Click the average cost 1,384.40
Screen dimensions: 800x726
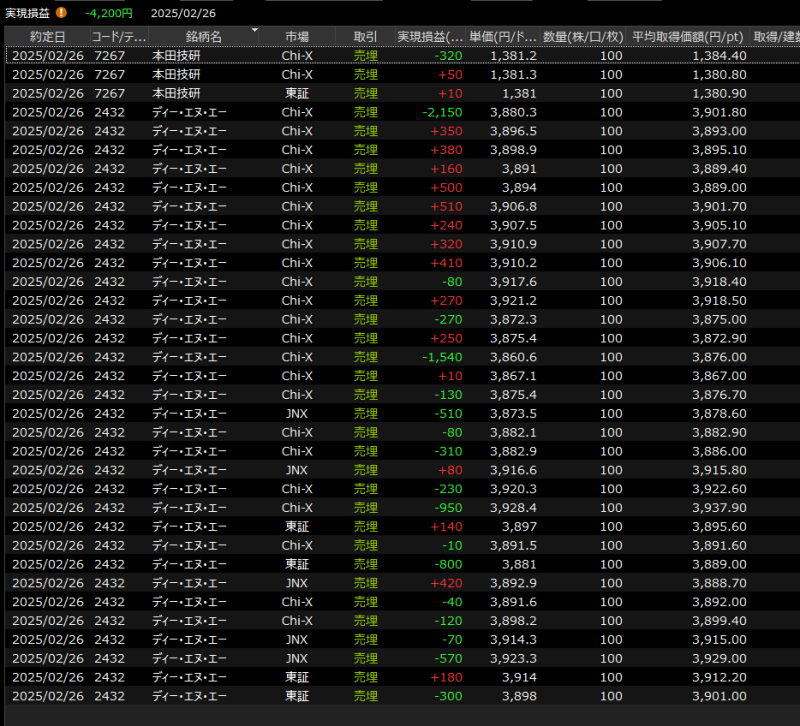coord(719,56)
